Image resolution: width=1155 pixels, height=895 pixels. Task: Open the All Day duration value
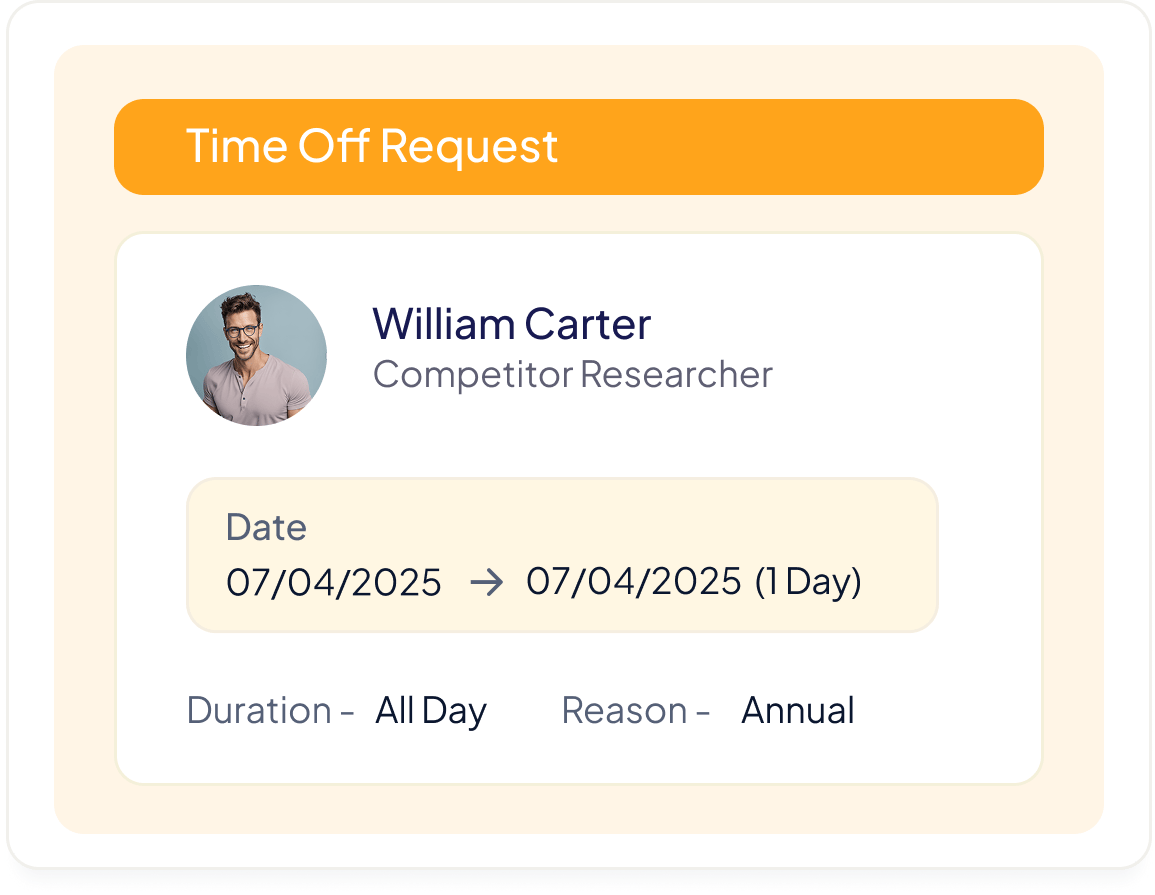(x=431, y=710)
